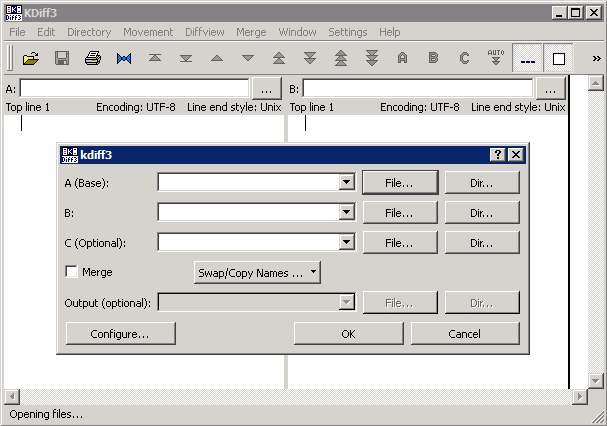Select the 'A' source toolbar icon
This screenshot has width=607, height=426.
click(402, 58)
